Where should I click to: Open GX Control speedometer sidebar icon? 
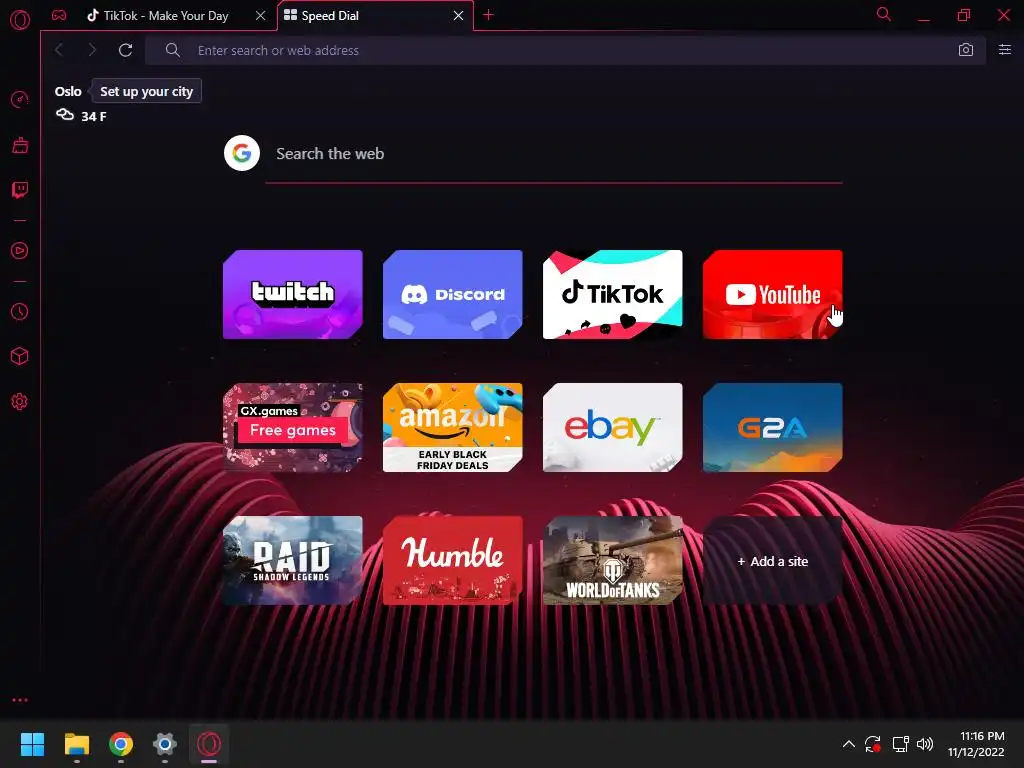[x=20, y=100]
